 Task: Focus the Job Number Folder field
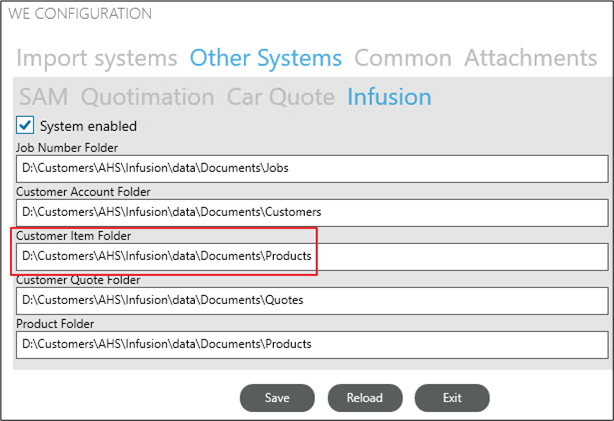312,168
